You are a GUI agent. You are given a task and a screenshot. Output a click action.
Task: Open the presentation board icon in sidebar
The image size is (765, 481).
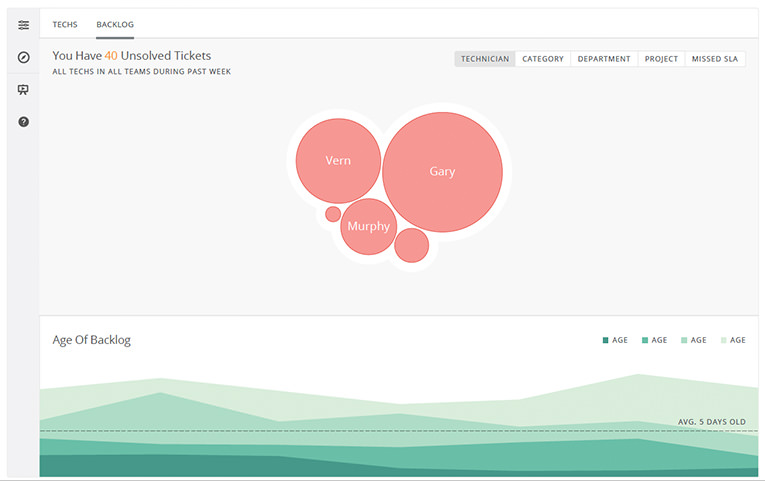point(23,89)
